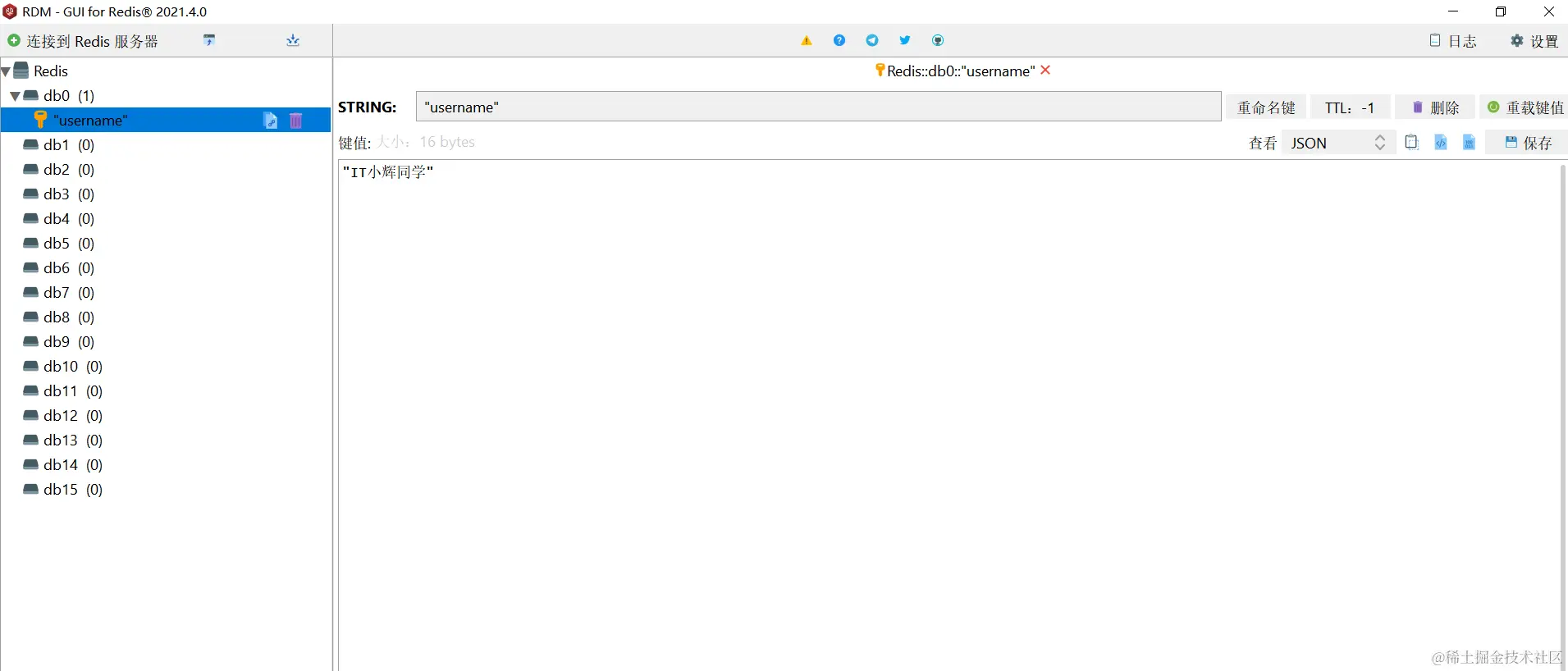The height and width of the screenshot is (671, 1568).
Task: Collapse the Redis connection tree arrow
Action: tap(6, 71)
